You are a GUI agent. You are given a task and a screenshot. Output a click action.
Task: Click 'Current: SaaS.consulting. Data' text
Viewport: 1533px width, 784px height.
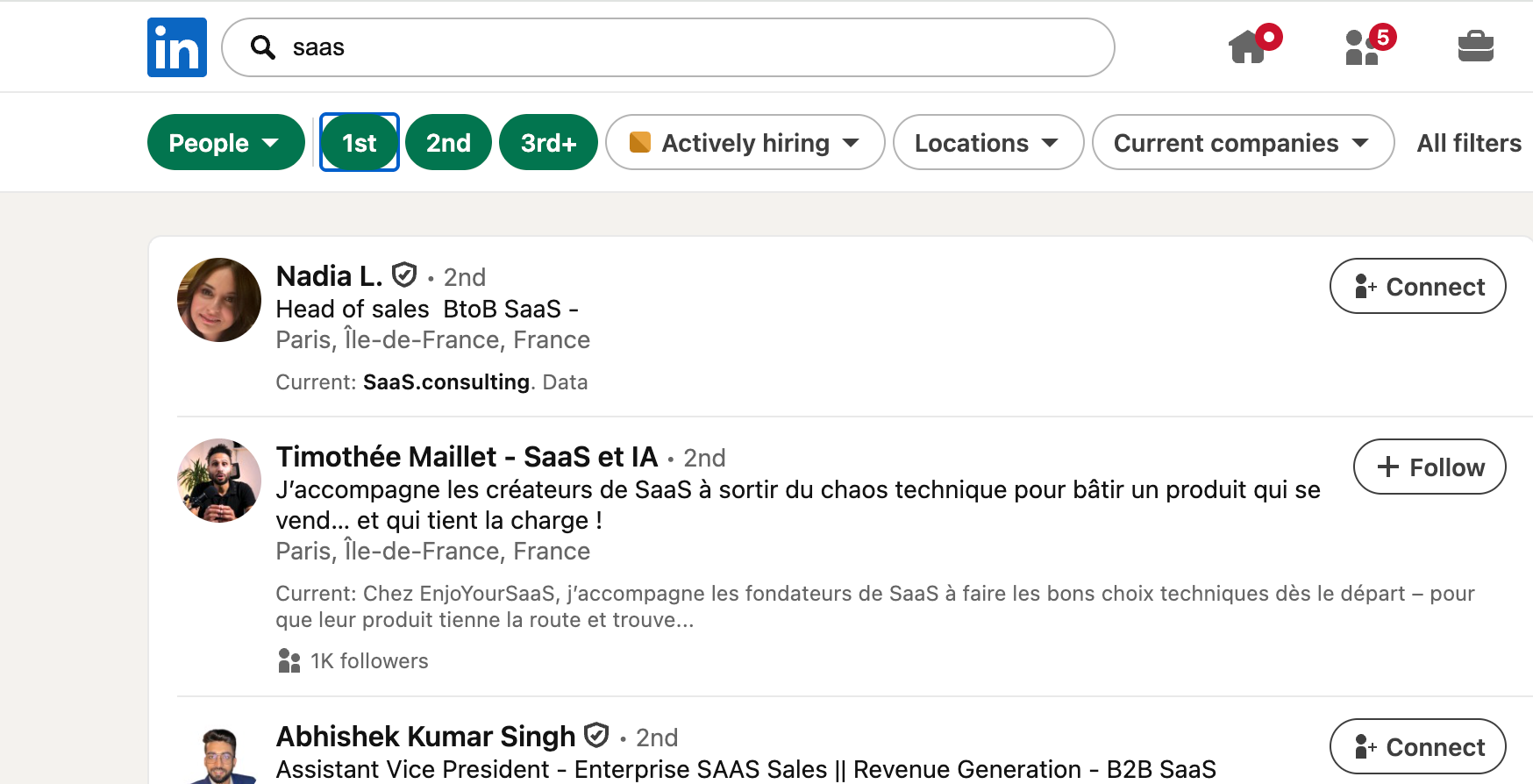coord(431,382)
